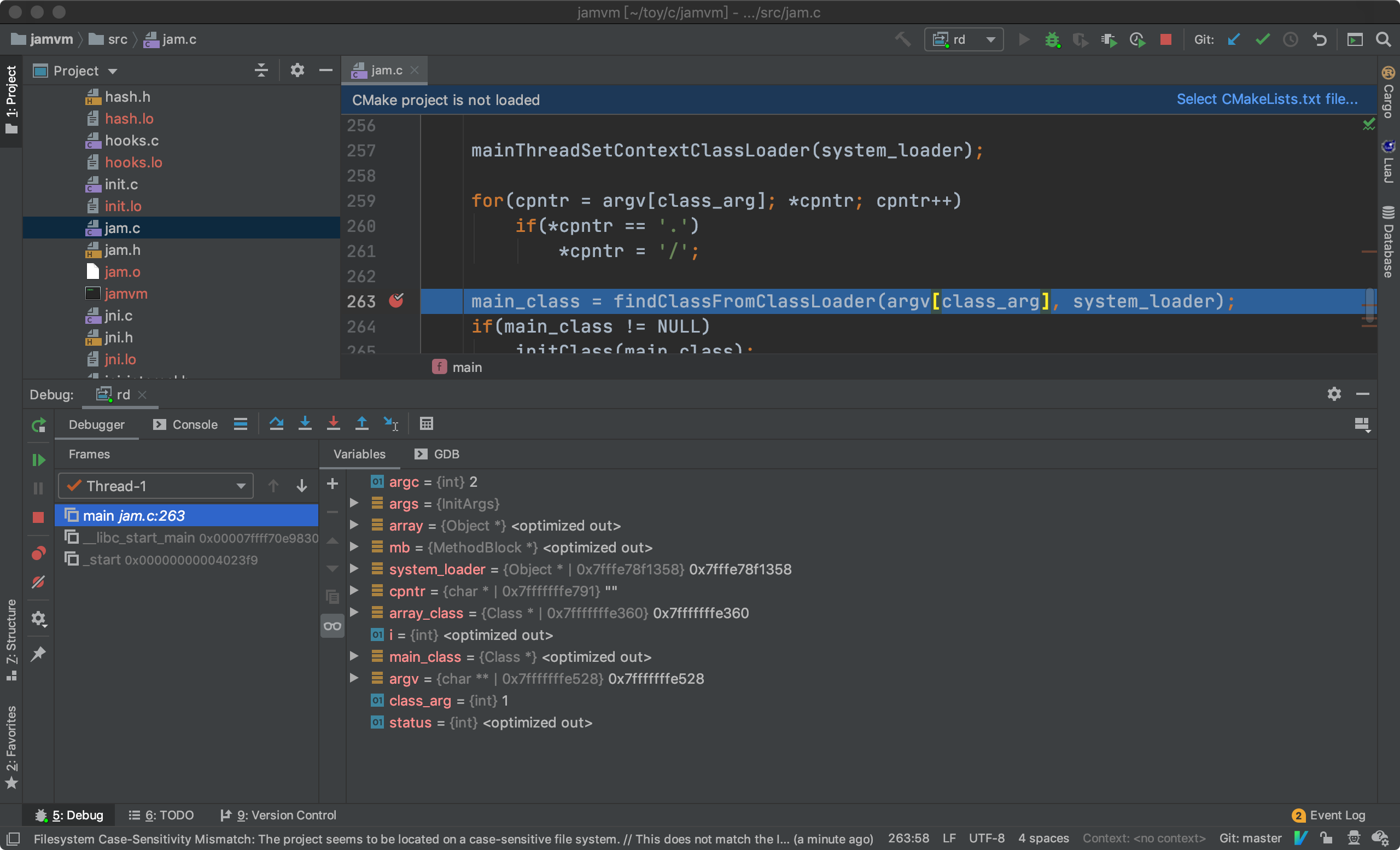Screen dimensions: 1400x850
Task: Click the Step Into debugger icon
Action: point(305,423)
